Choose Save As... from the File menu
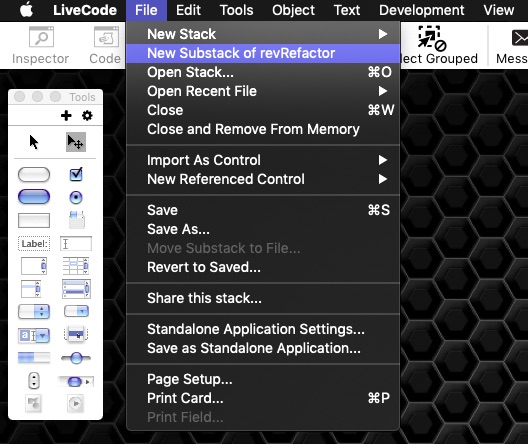Image resolution: width=528 pixels, height=444 pixels. coord(263,229)
